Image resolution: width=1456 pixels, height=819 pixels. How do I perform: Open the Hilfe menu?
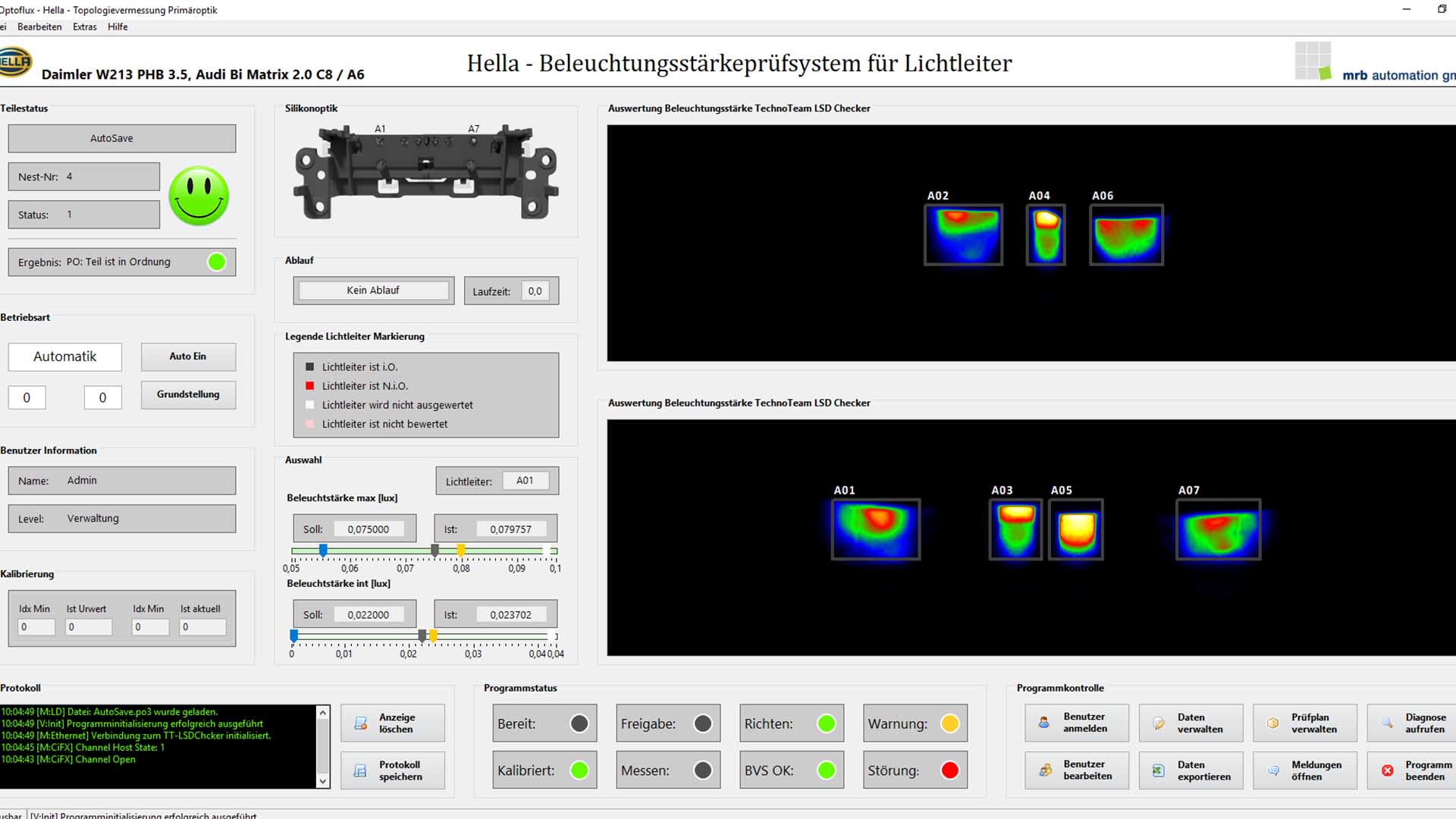[x=118, y=27]
